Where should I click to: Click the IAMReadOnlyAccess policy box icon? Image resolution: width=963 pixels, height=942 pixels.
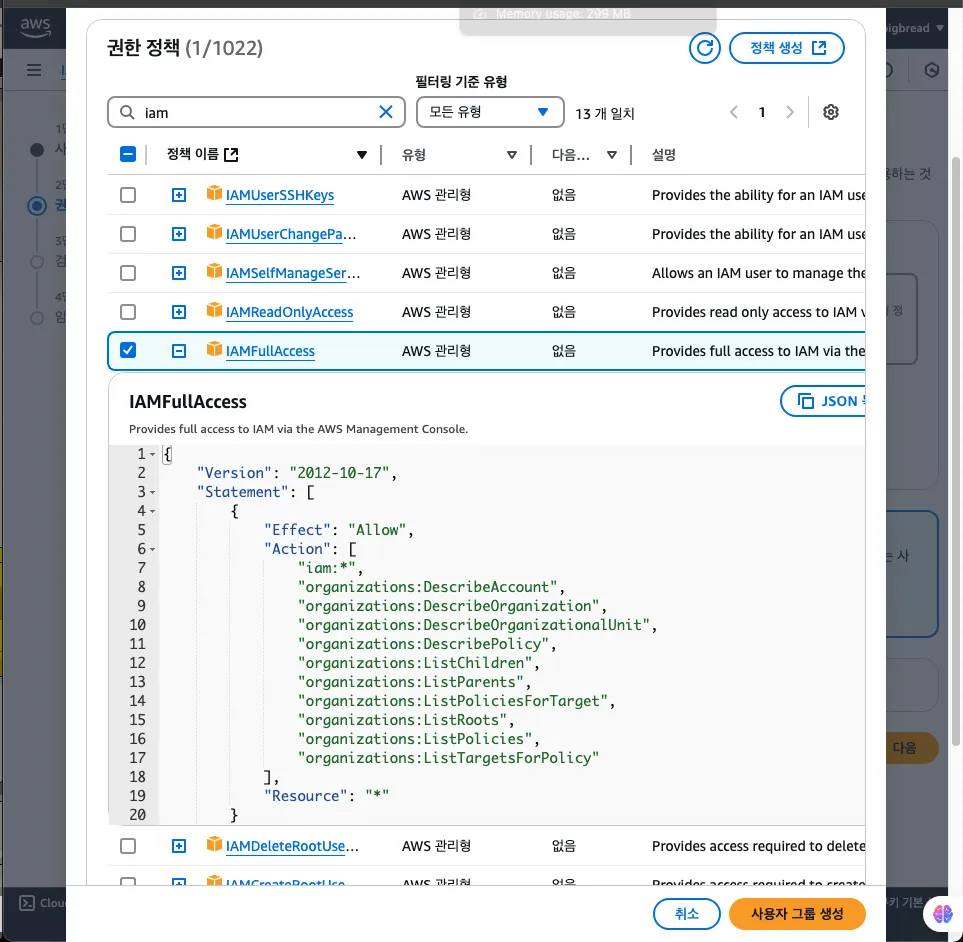[x=214, y=310]
